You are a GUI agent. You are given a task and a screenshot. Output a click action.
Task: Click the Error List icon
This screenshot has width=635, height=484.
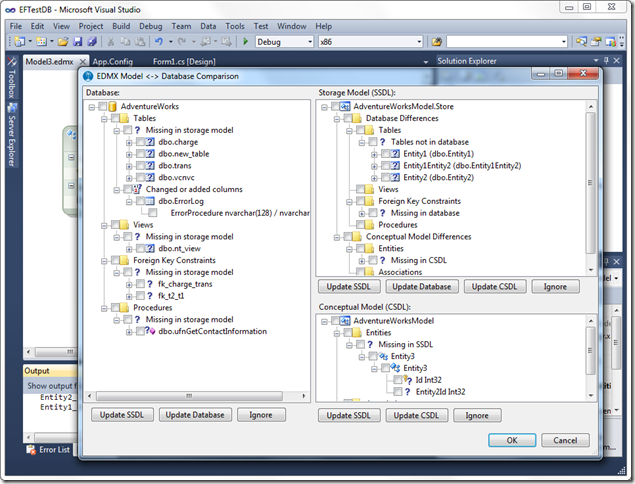[x=31, y=450]
